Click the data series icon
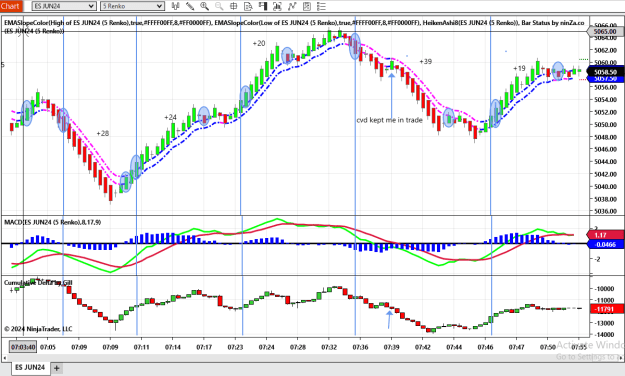 [x=277, y=6]
